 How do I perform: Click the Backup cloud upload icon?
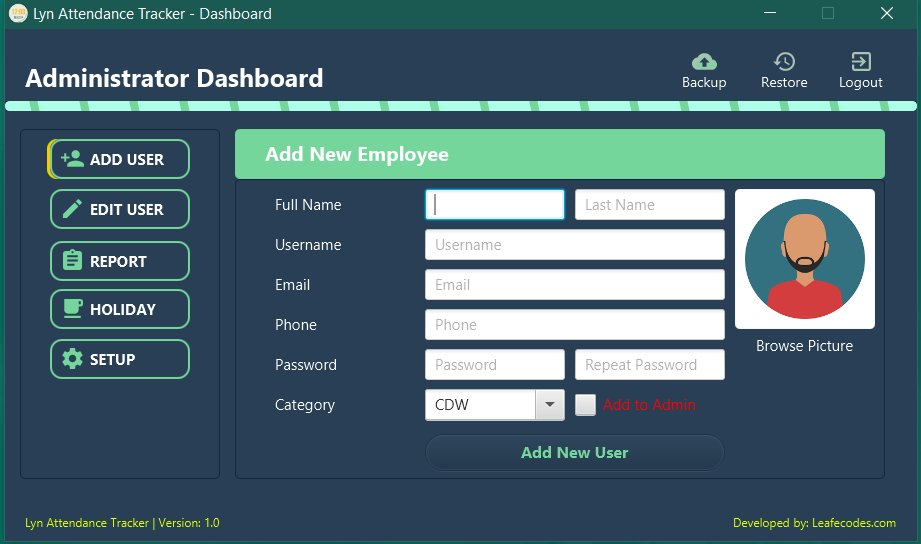pos(704,62)
